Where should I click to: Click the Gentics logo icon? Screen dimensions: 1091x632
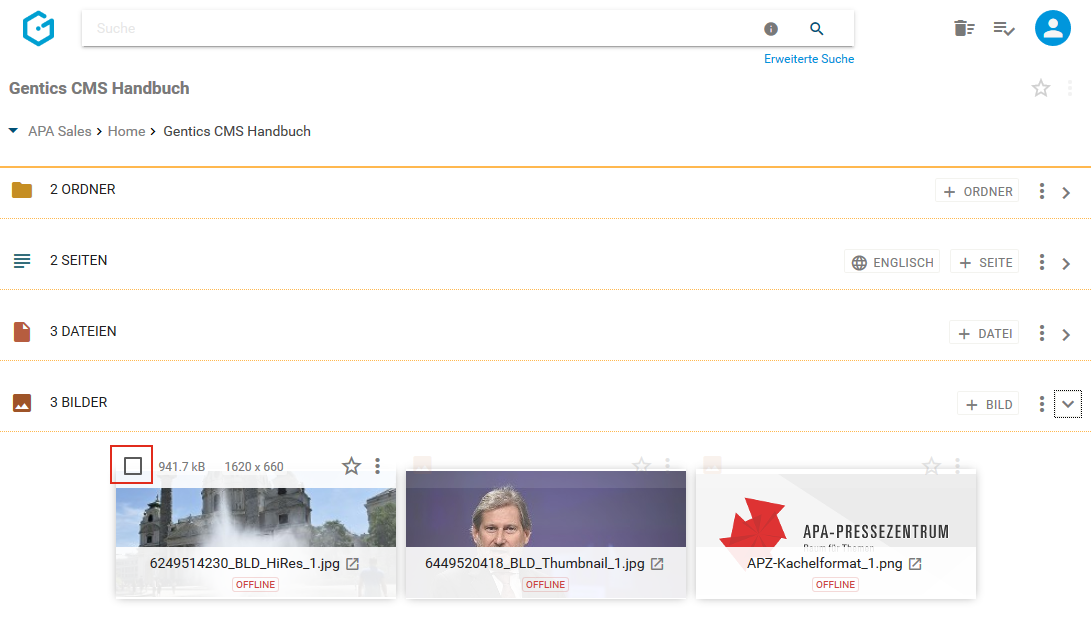tap(38, 29)
